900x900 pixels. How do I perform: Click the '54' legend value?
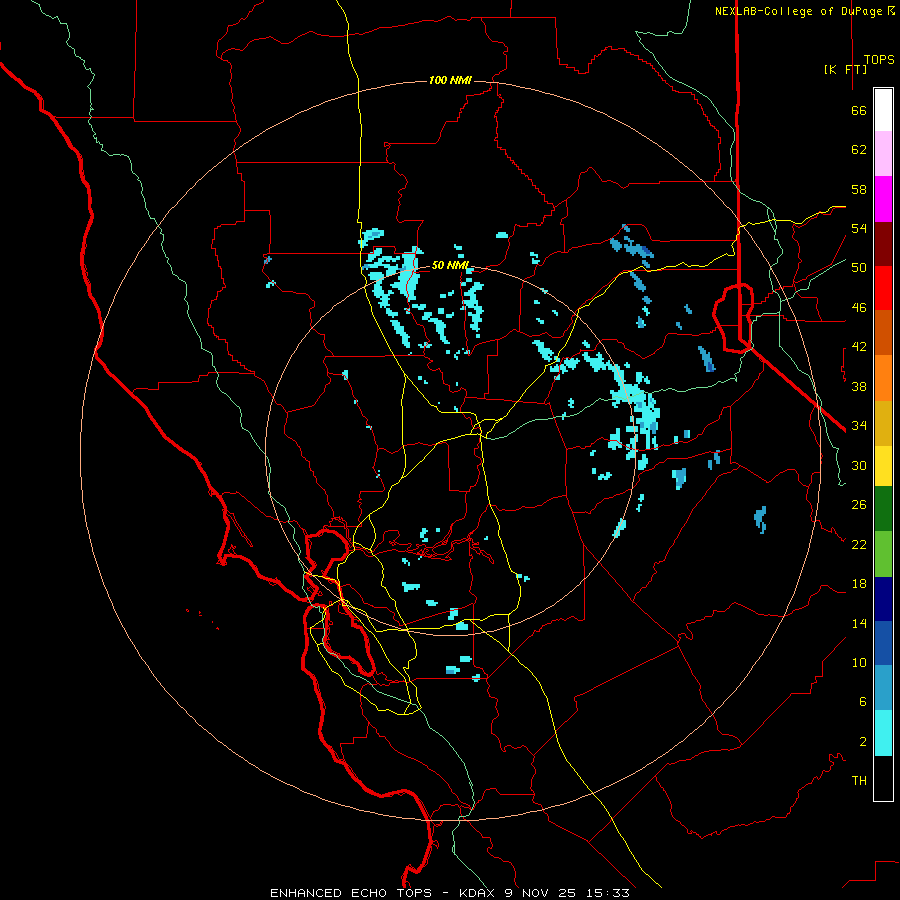point(859,228)
